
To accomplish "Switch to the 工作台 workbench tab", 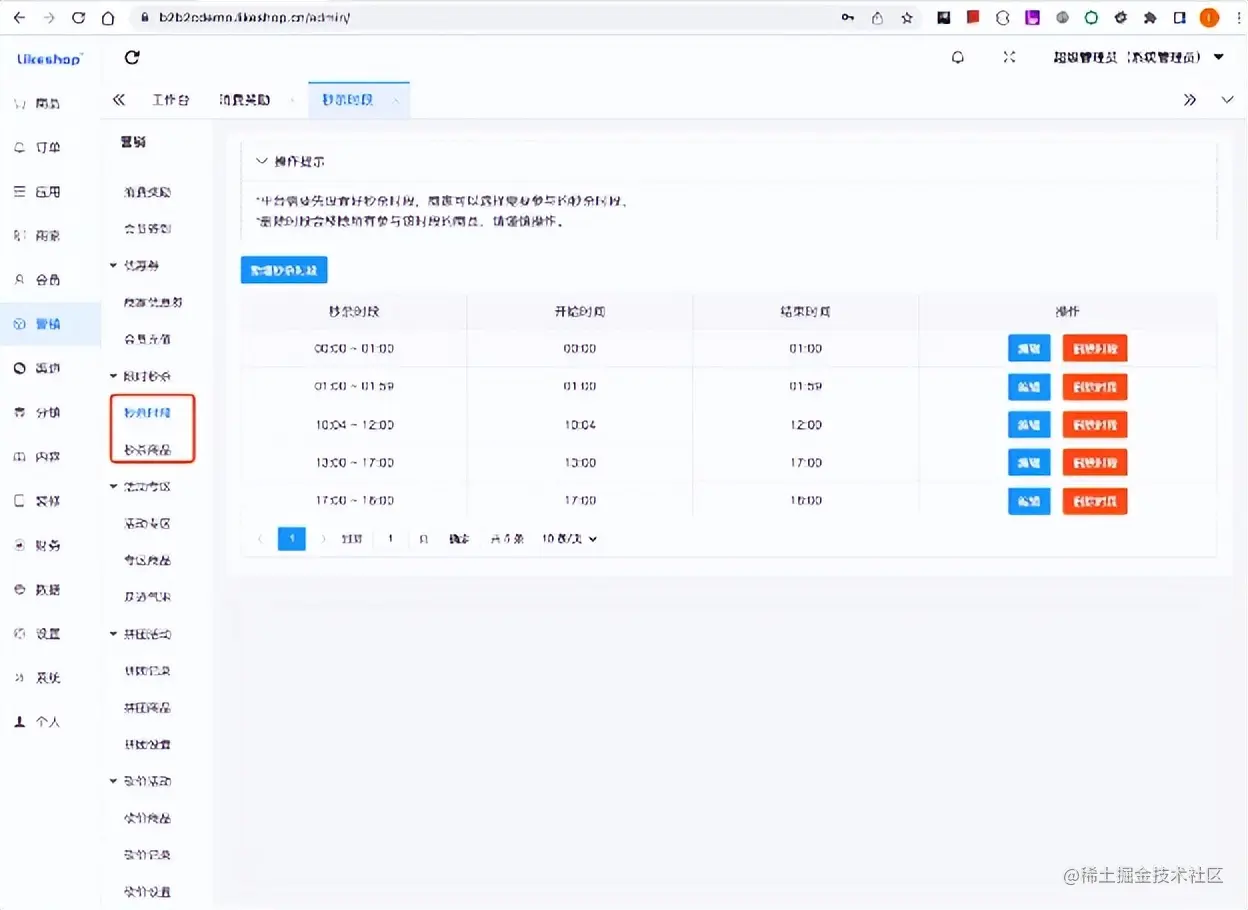I will click(x=171, y=100).
